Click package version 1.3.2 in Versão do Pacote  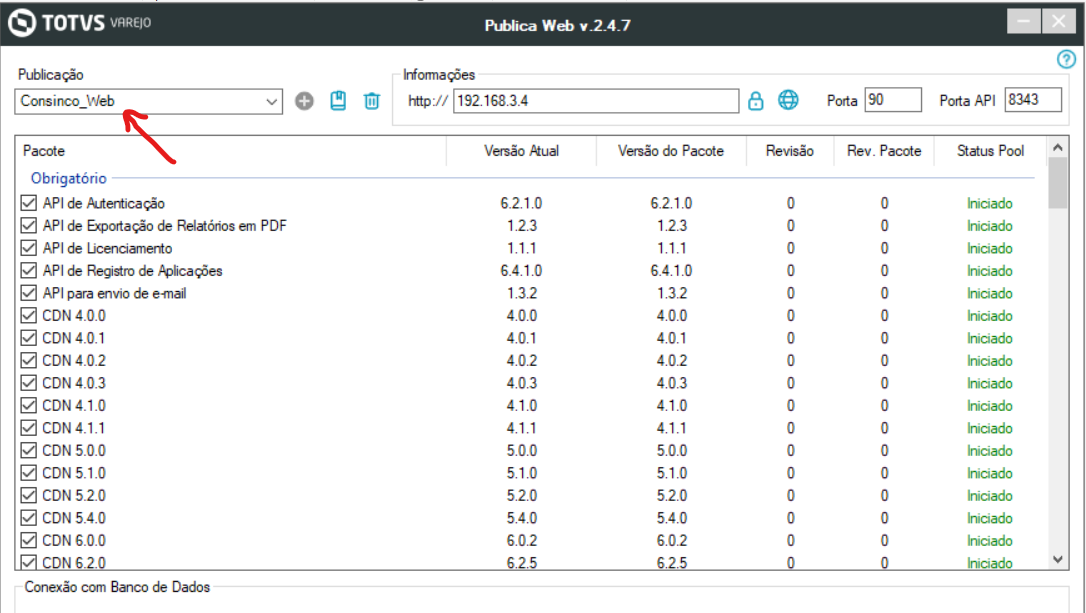click(672, 293)
